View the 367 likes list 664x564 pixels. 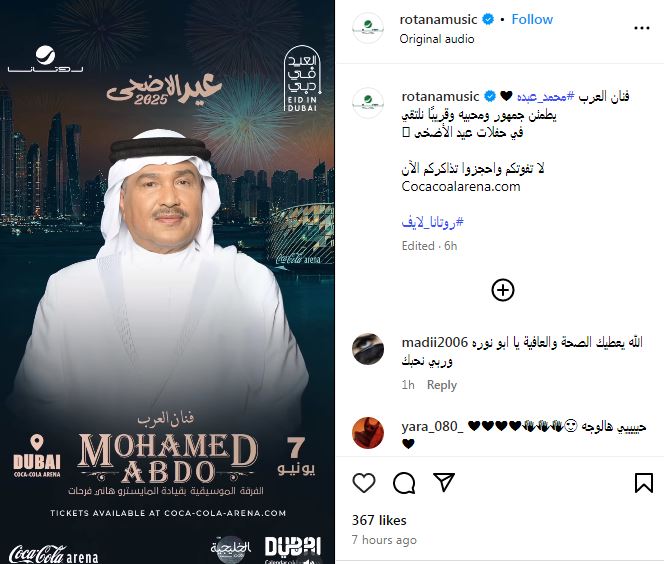click(379, 520)
